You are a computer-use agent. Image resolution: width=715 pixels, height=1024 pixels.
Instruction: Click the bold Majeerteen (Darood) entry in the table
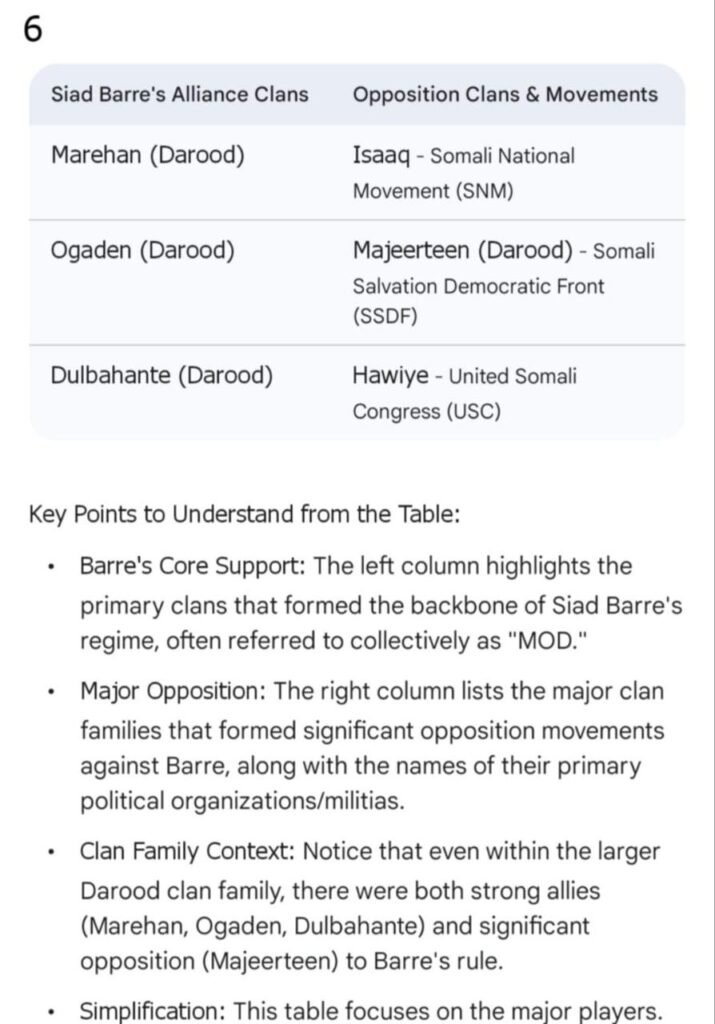point(462,250)
